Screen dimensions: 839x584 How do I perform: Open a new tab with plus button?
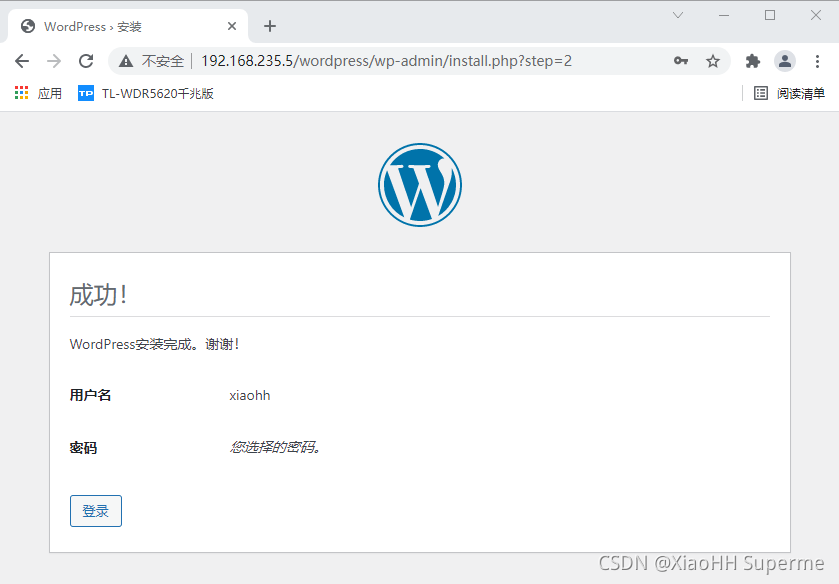tap(270, 26)
